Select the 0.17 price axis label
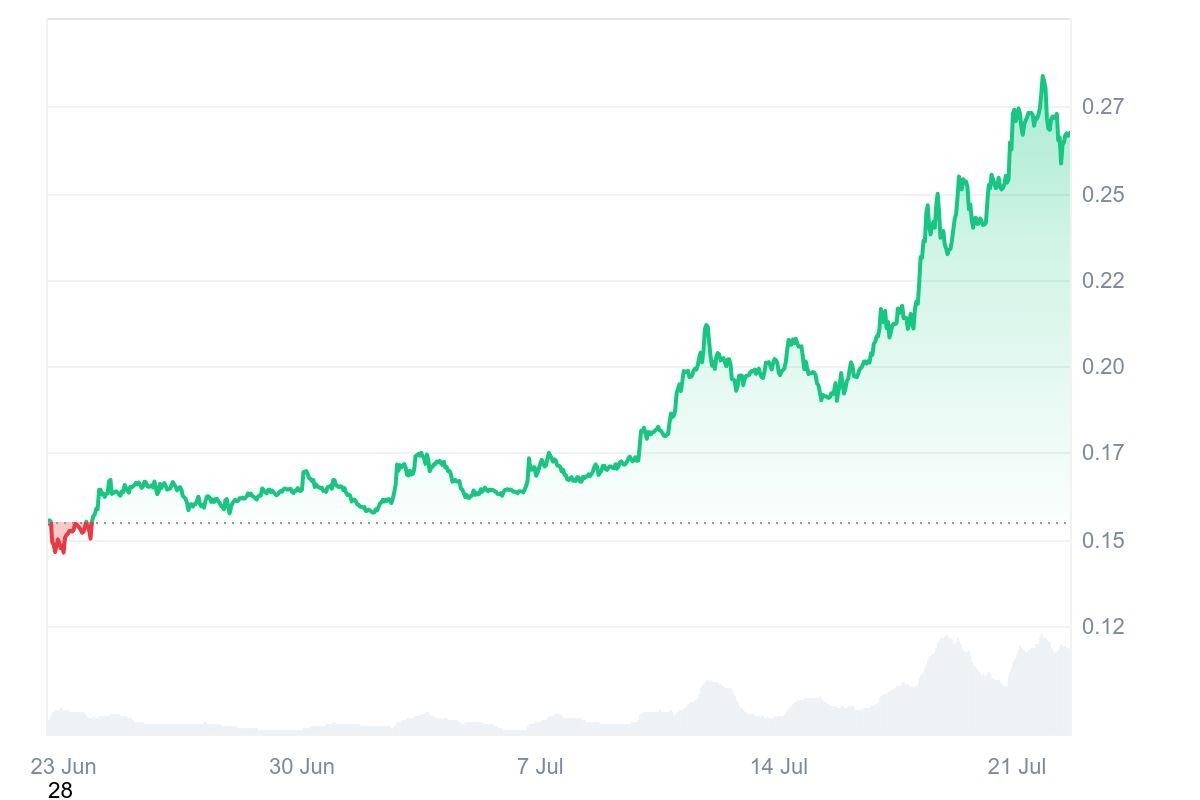 click(x=1103, y=453)
